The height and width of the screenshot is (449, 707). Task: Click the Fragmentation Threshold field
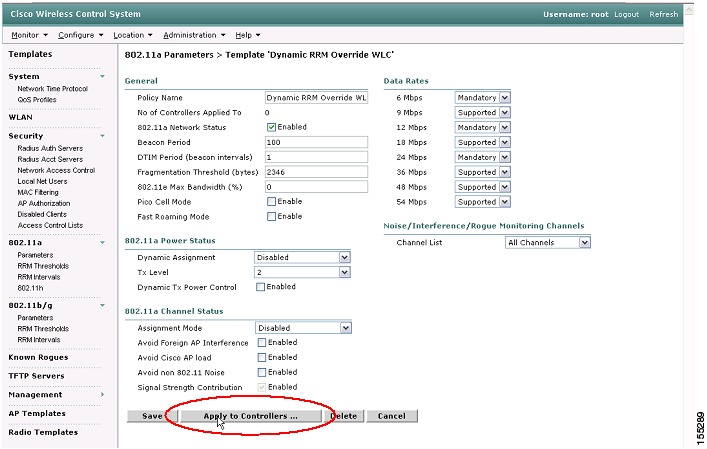[316, 172]
